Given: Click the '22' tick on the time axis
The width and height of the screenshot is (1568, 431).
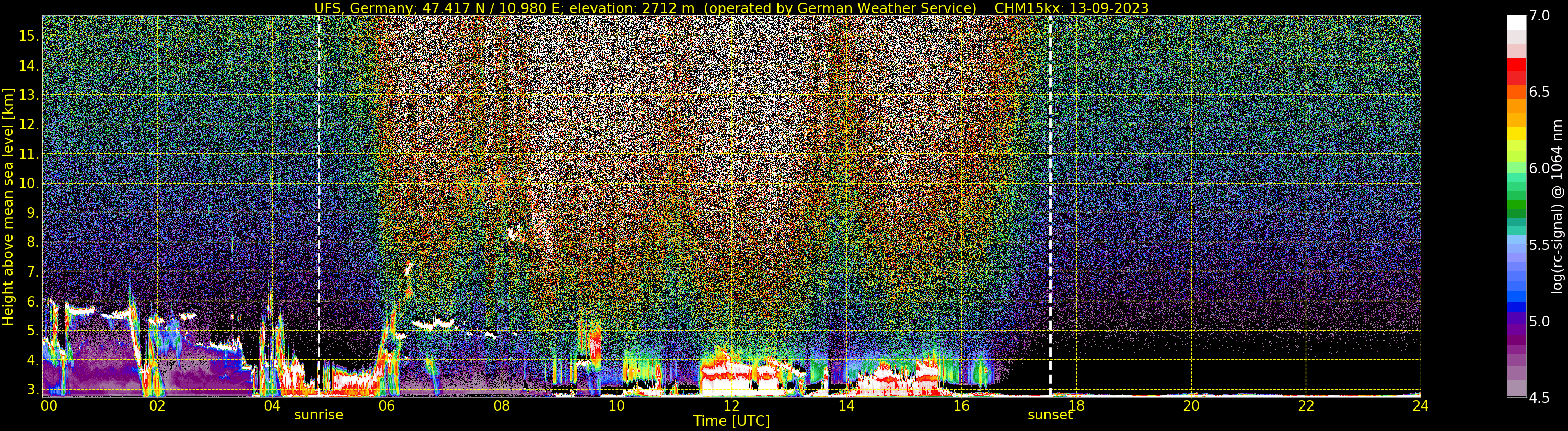Looking at the screenshot, I should 1306,405.
